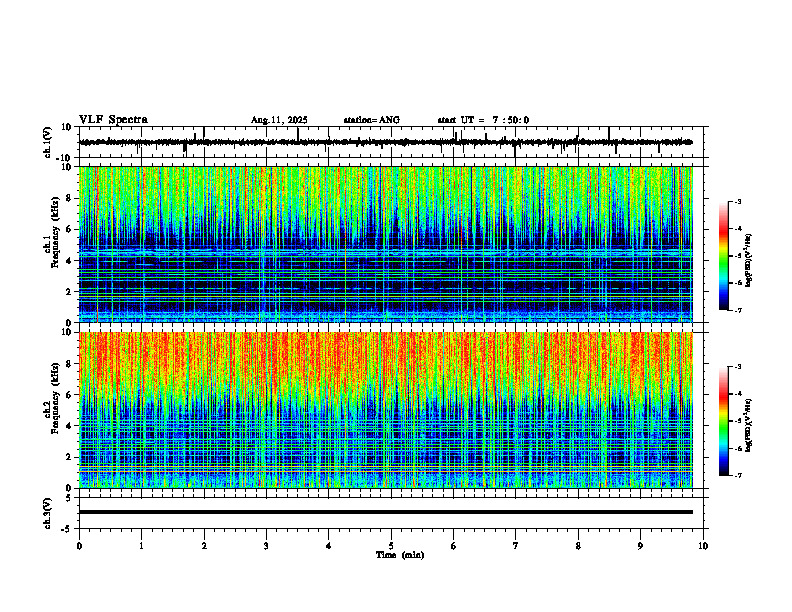Click the time axis tick label "4"

tap(329, 546)
